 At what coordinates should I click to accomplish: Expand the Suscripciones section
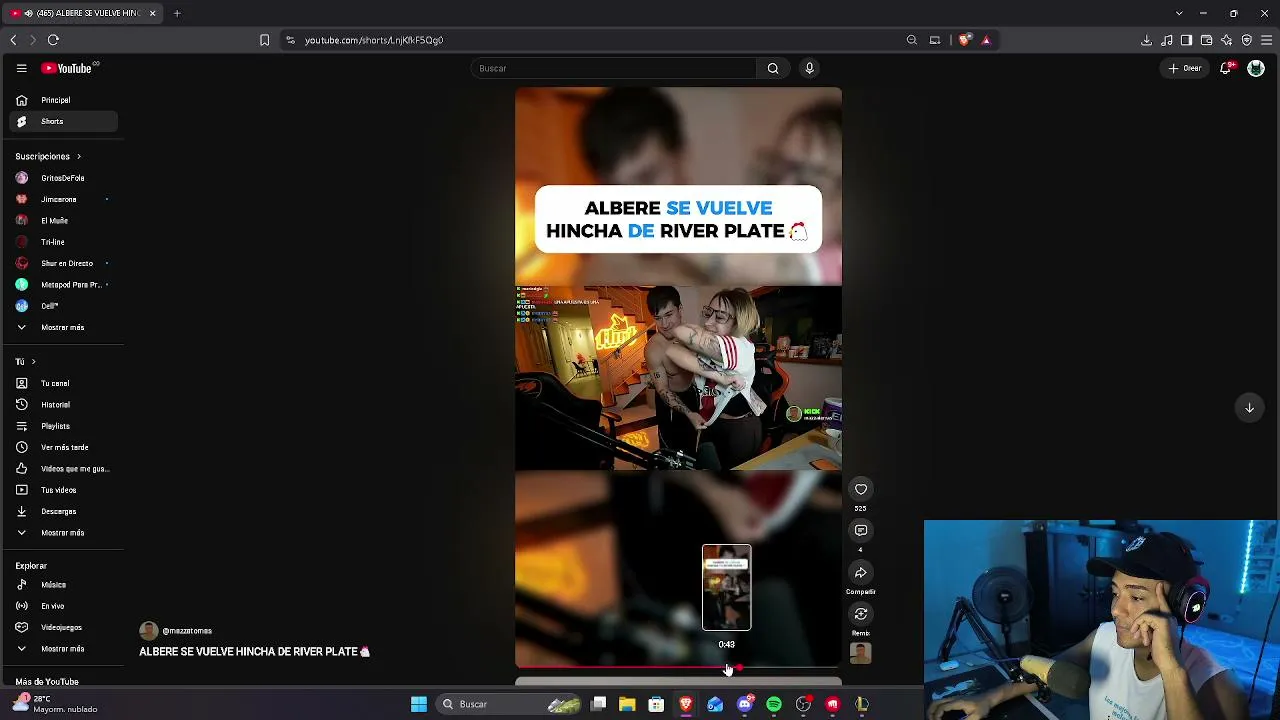click(x=48, y=156)
